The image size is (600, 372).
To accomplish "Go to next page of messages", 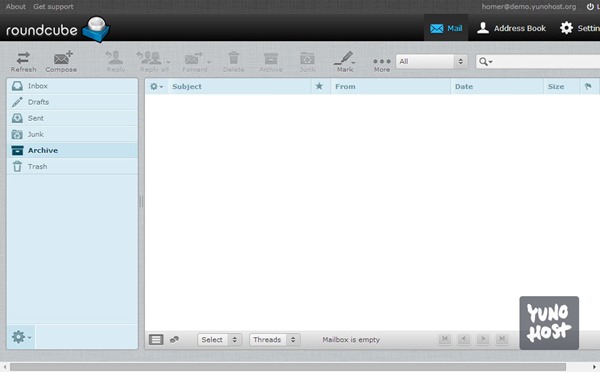I will pos(483,339).
